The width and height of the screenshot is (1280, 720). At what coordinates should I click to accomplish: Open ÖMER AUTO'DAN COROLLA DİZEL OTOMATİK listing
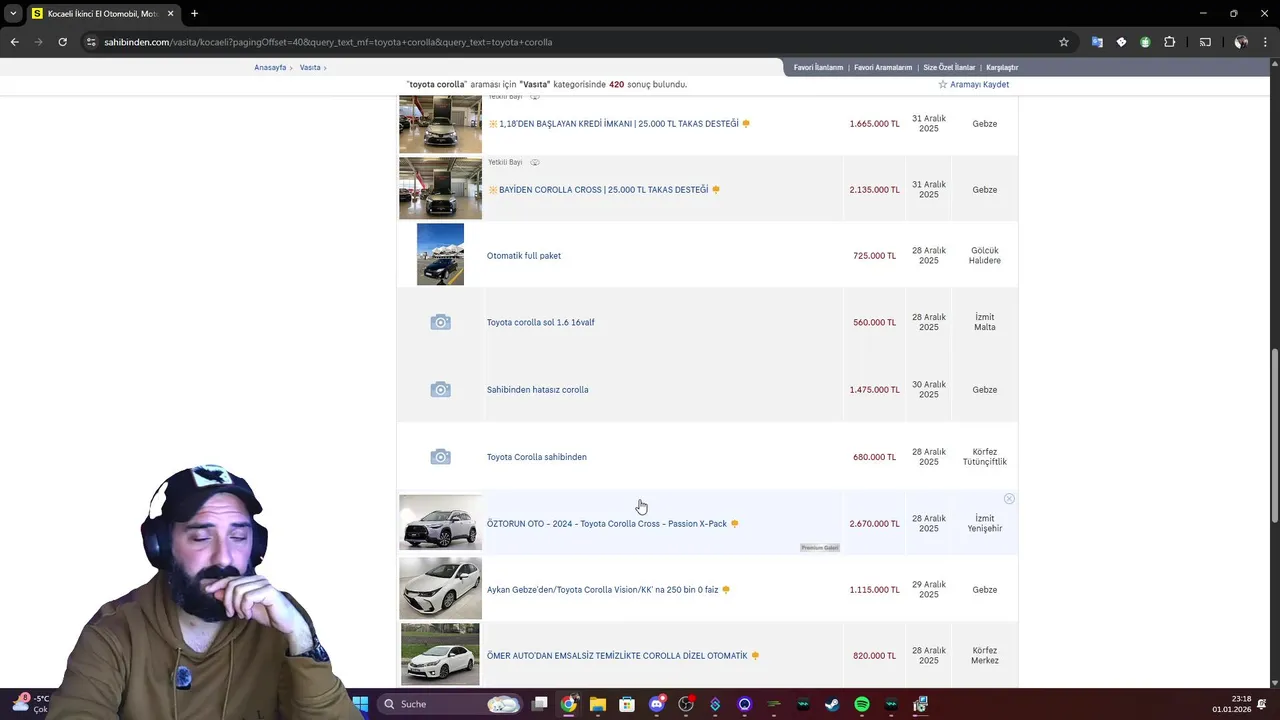pos(617,656)
